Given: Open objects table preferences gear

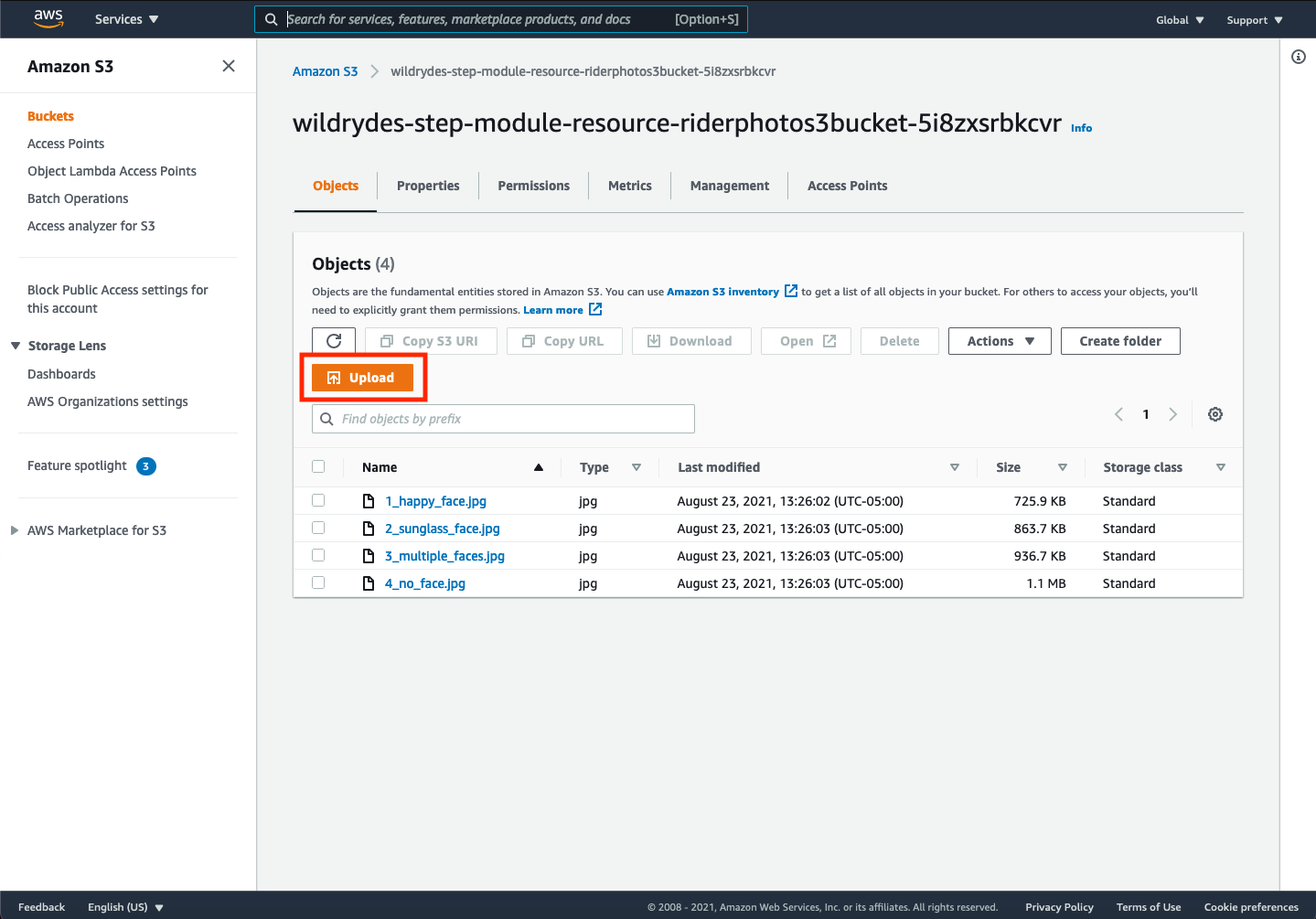Looking at the screenshot, I should 1215,414.
